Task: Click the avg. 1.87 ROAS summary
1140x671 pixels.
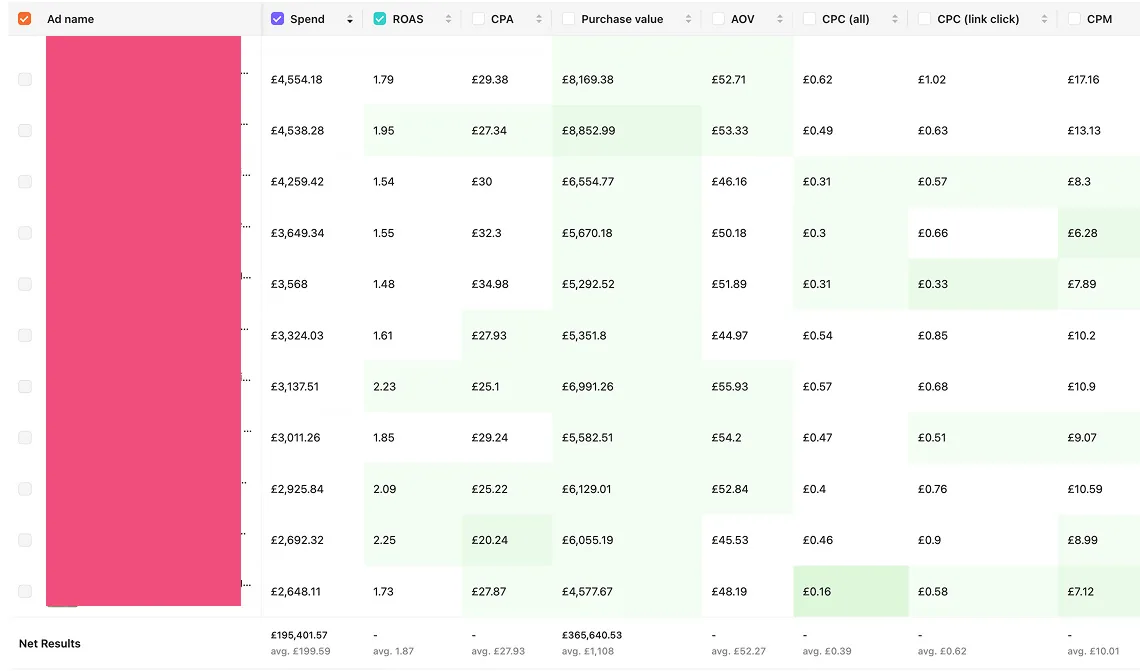Action: 393,651
